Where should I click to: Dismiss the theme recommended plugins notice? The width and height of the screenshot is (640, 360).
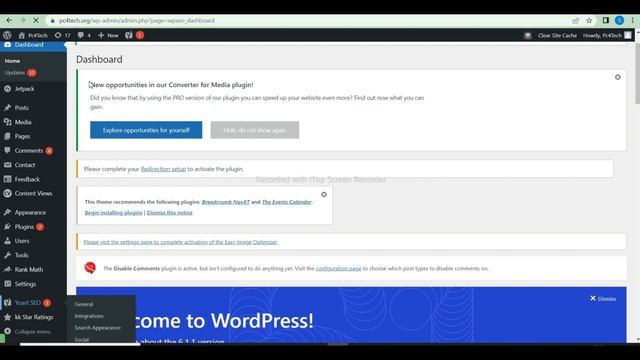click(324, 195)
